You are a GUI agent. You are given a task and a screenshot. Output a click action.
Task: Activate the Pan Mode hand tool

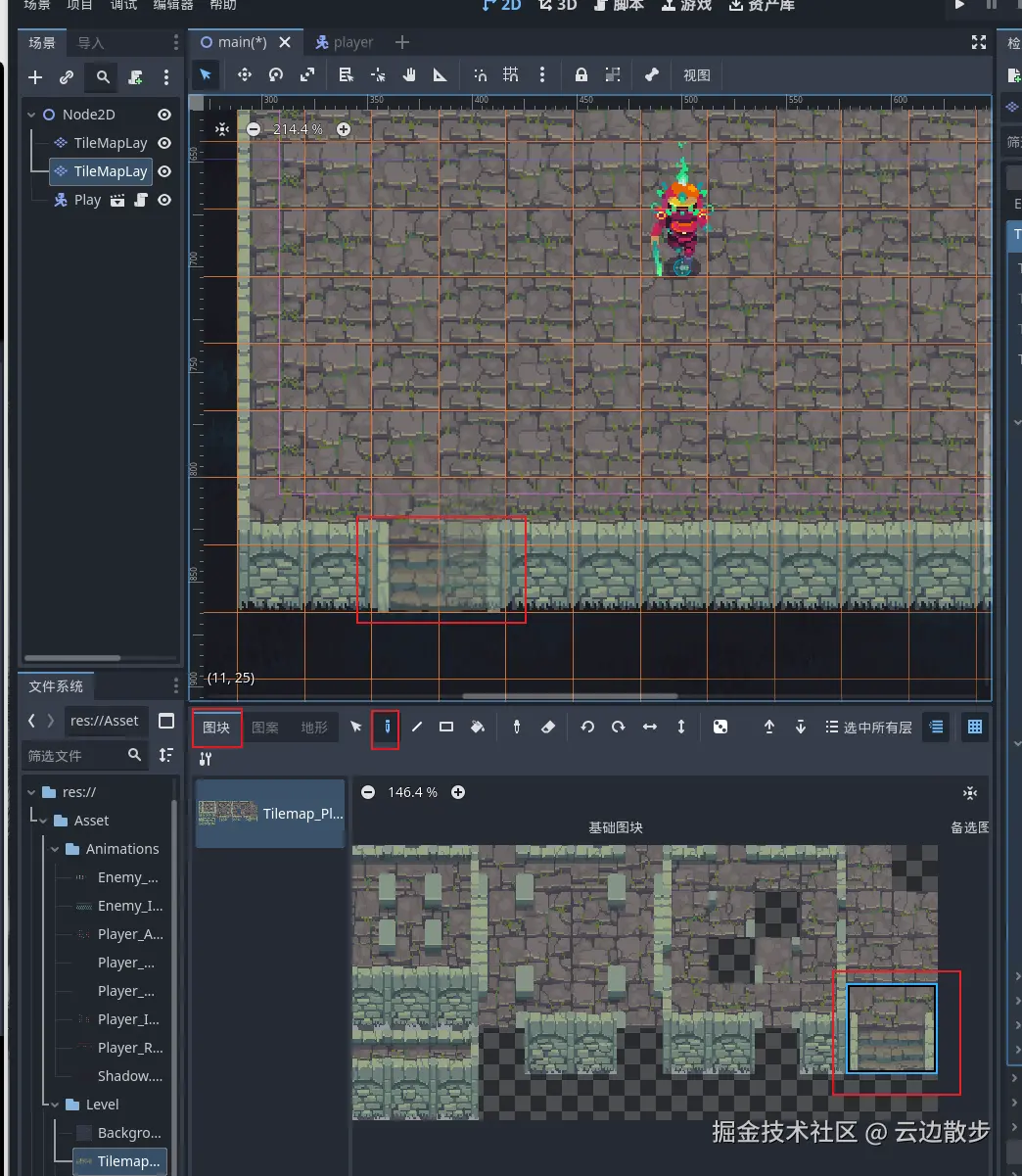coord(409,75)
